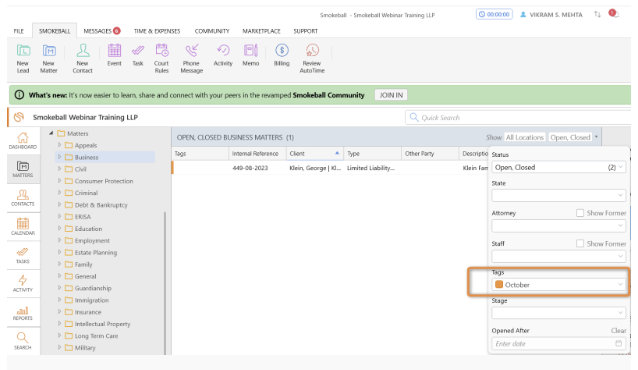Click the Open, Closed show filter
Image resolution: width=638 pixels, height=370 pixels.
(x=570, y=138)
